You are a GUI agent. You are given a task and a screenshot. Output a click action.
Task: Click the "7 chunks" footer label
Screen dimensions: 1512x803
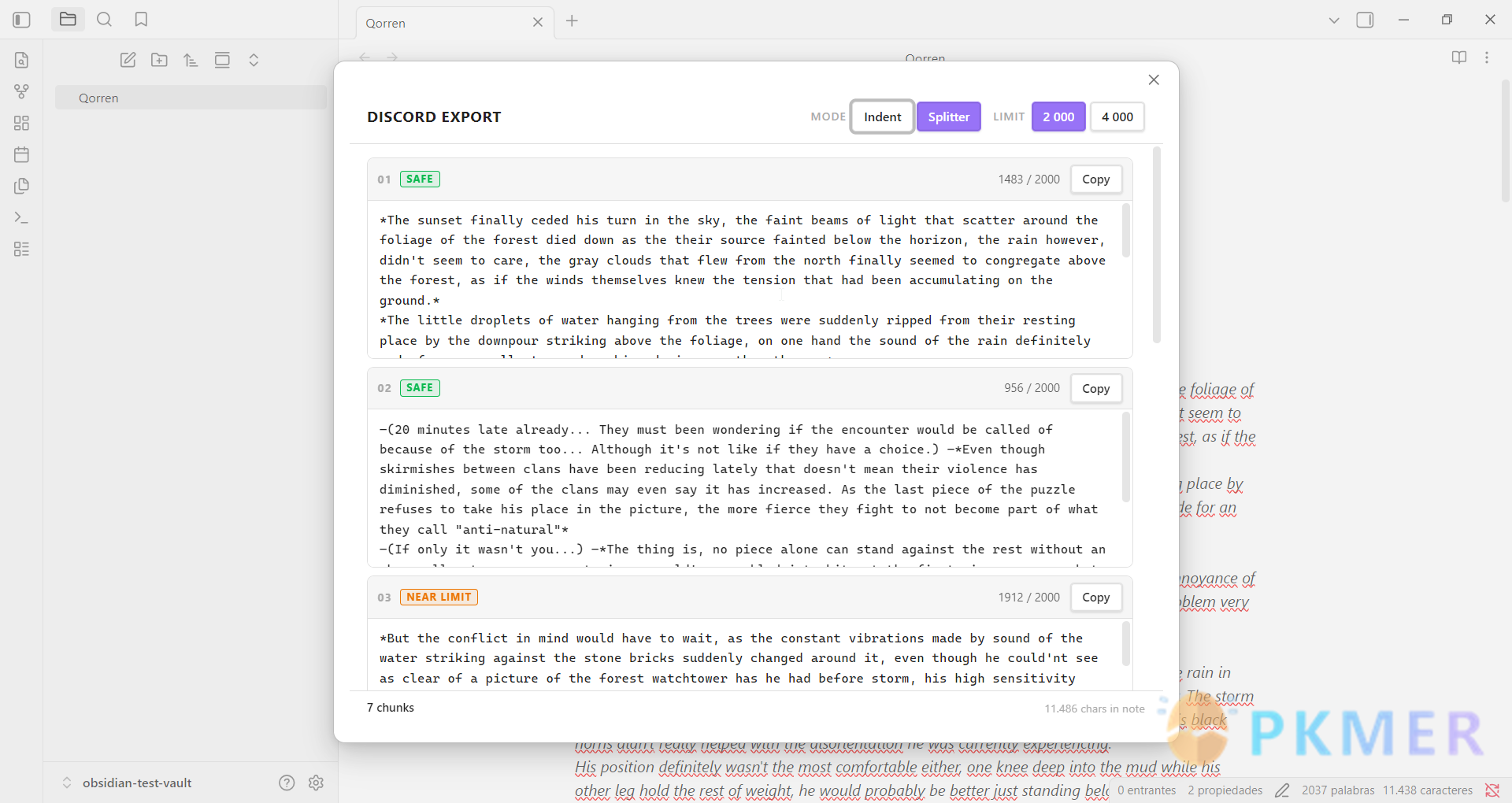[391, 708]
